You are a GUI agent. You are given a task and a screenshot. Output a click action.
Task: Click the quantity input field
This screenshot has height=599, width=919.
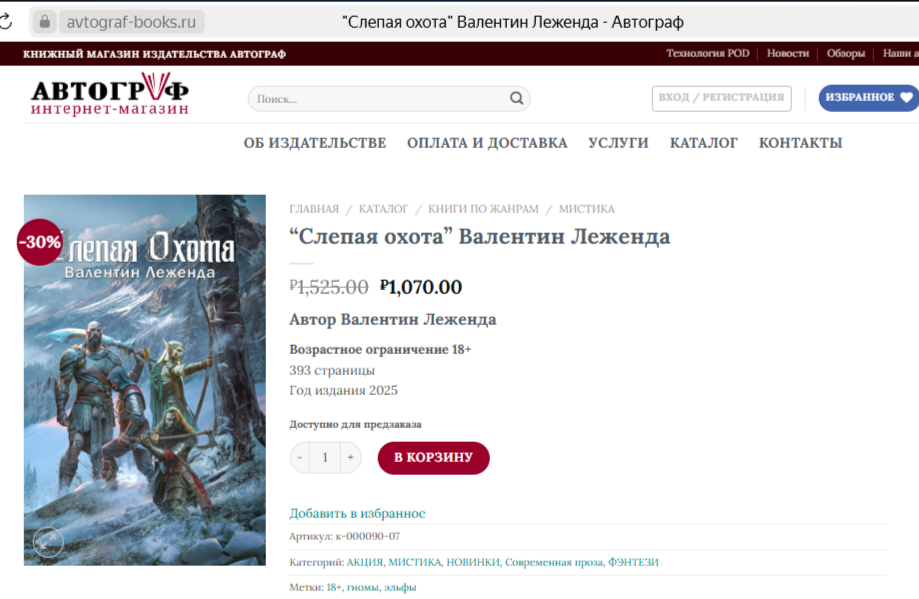click(325, 457)
